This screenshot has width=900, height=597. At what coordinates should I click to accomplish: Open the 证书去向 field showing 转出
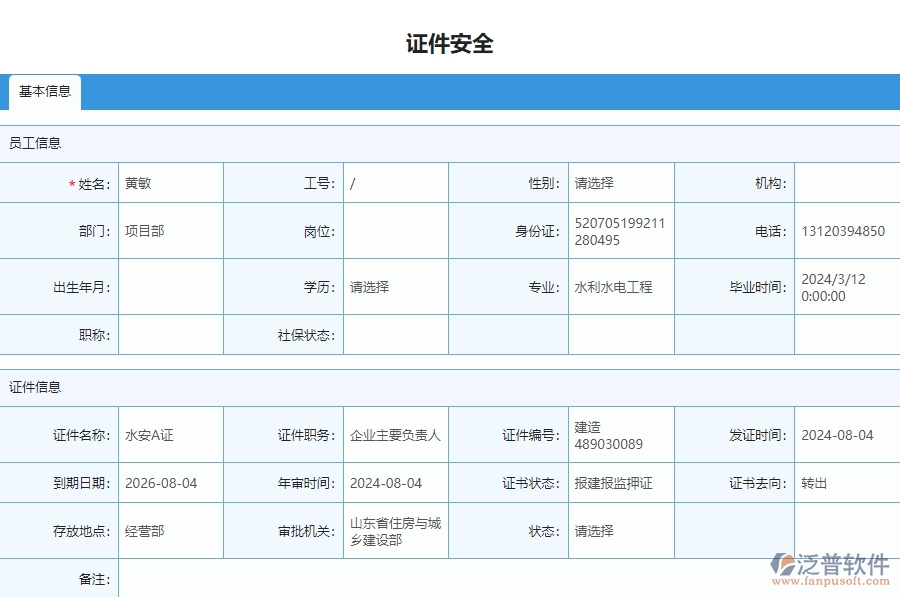(845, 482)
